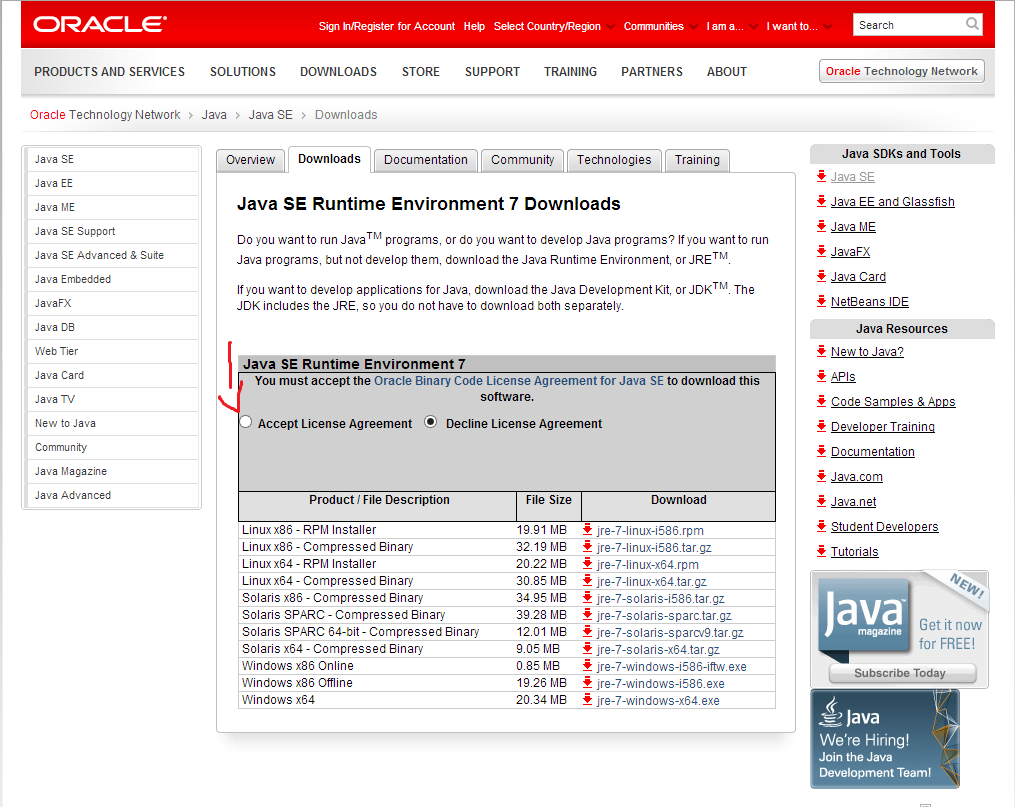Open the Downloads main menu item
The width and height of the screenshot is (1015, 807).
(338, 72)
